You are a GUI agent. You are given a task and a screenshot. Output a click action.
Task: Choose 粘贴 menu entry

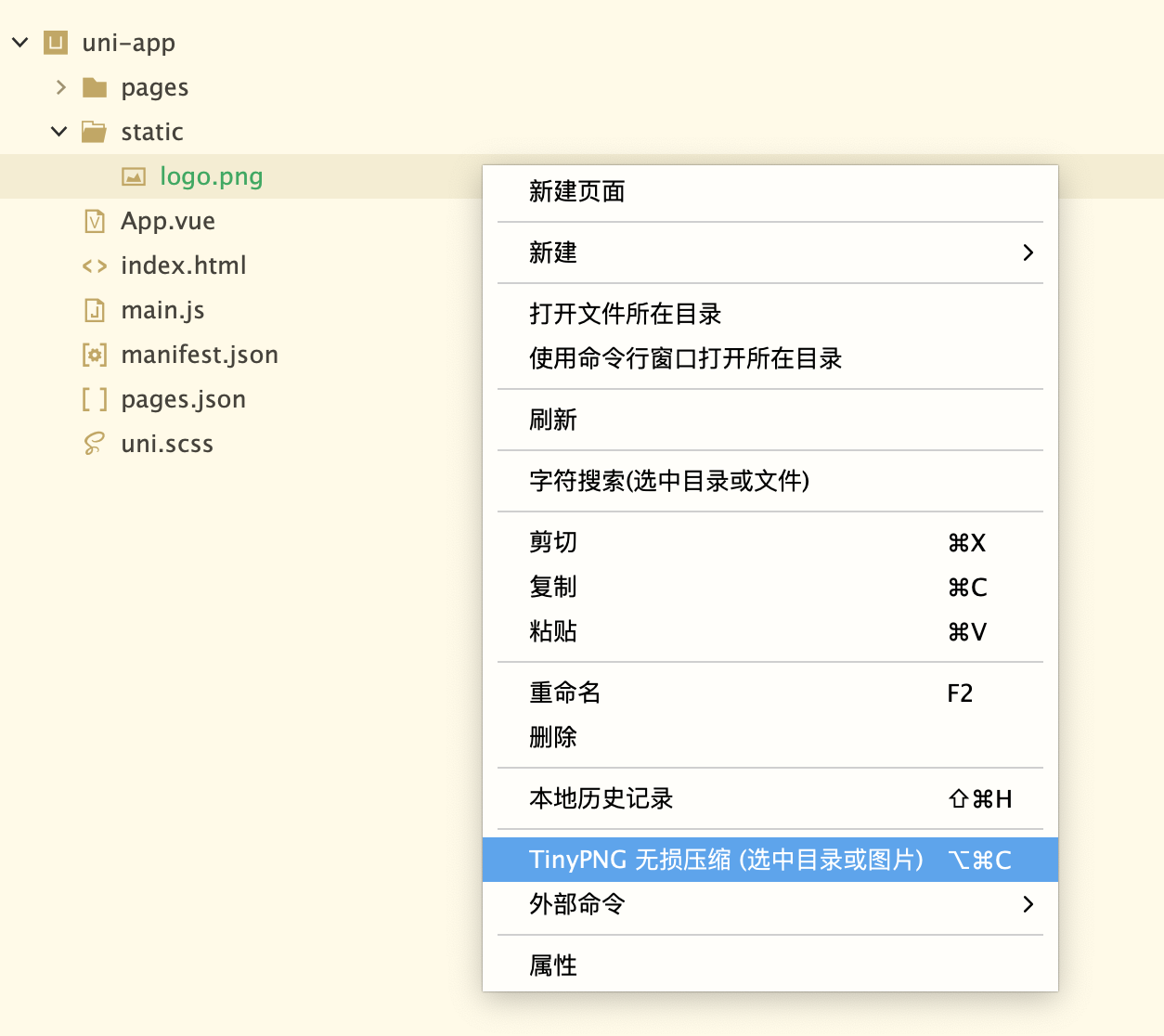(x=770, y=631)
